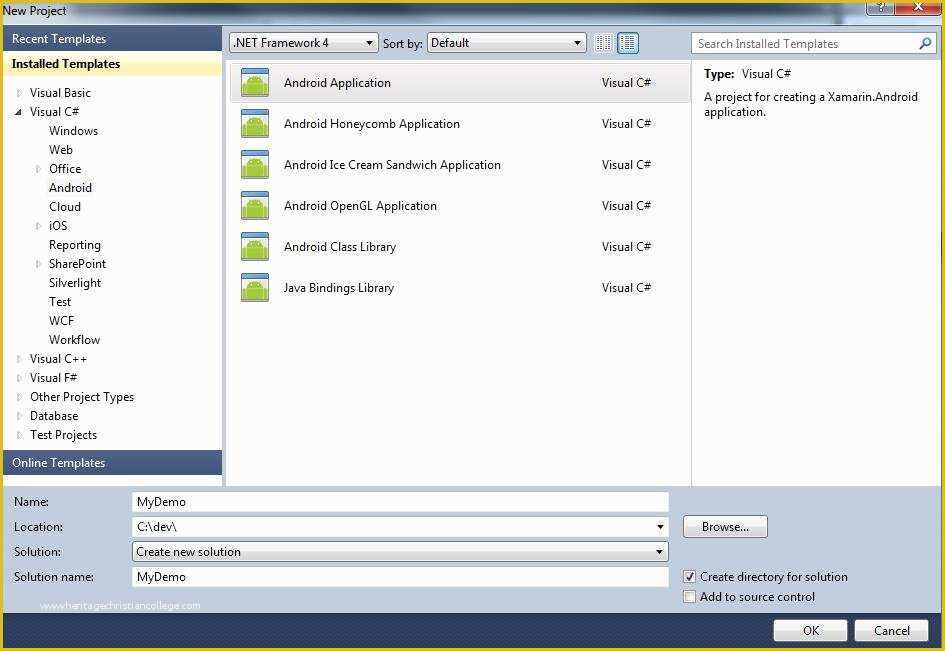This screenshot has width=945, height=651.
Task: Click the Location field showing C:\dev\
Action: (x=400, y=527)
